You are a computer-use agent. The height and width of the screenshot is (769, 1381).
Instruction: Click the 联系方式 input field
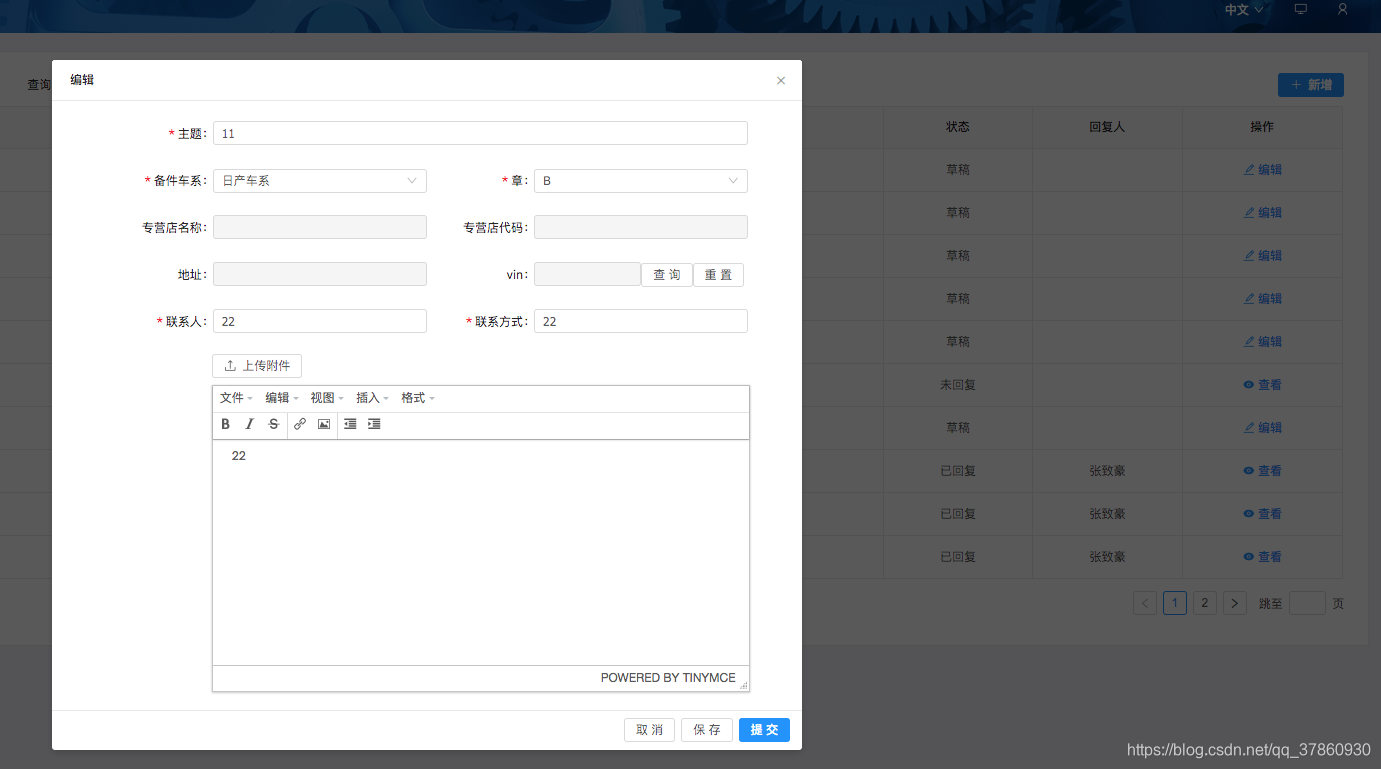641,321
